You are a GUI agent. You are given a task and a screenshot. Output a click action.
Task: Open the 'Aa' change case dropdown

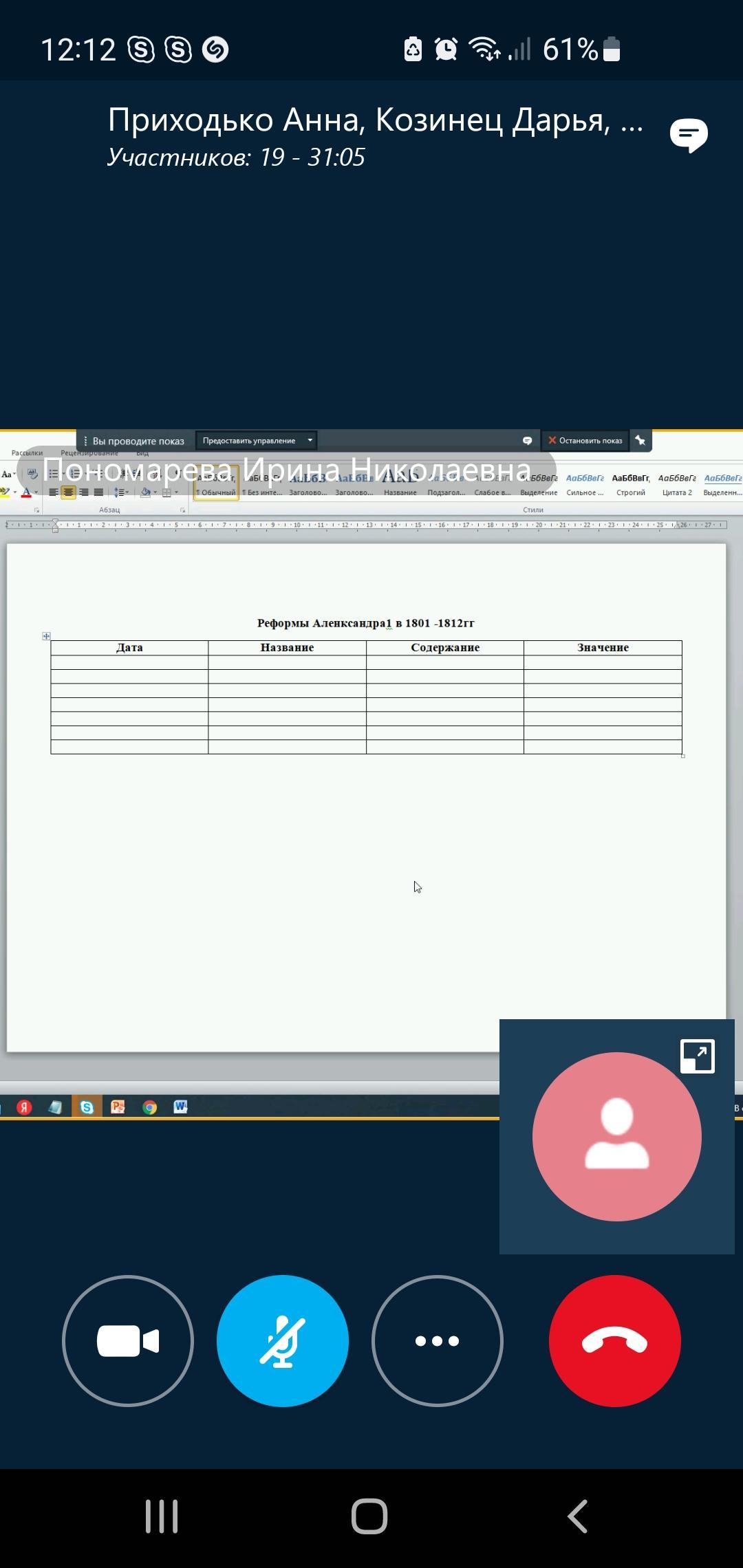[8, 475]
